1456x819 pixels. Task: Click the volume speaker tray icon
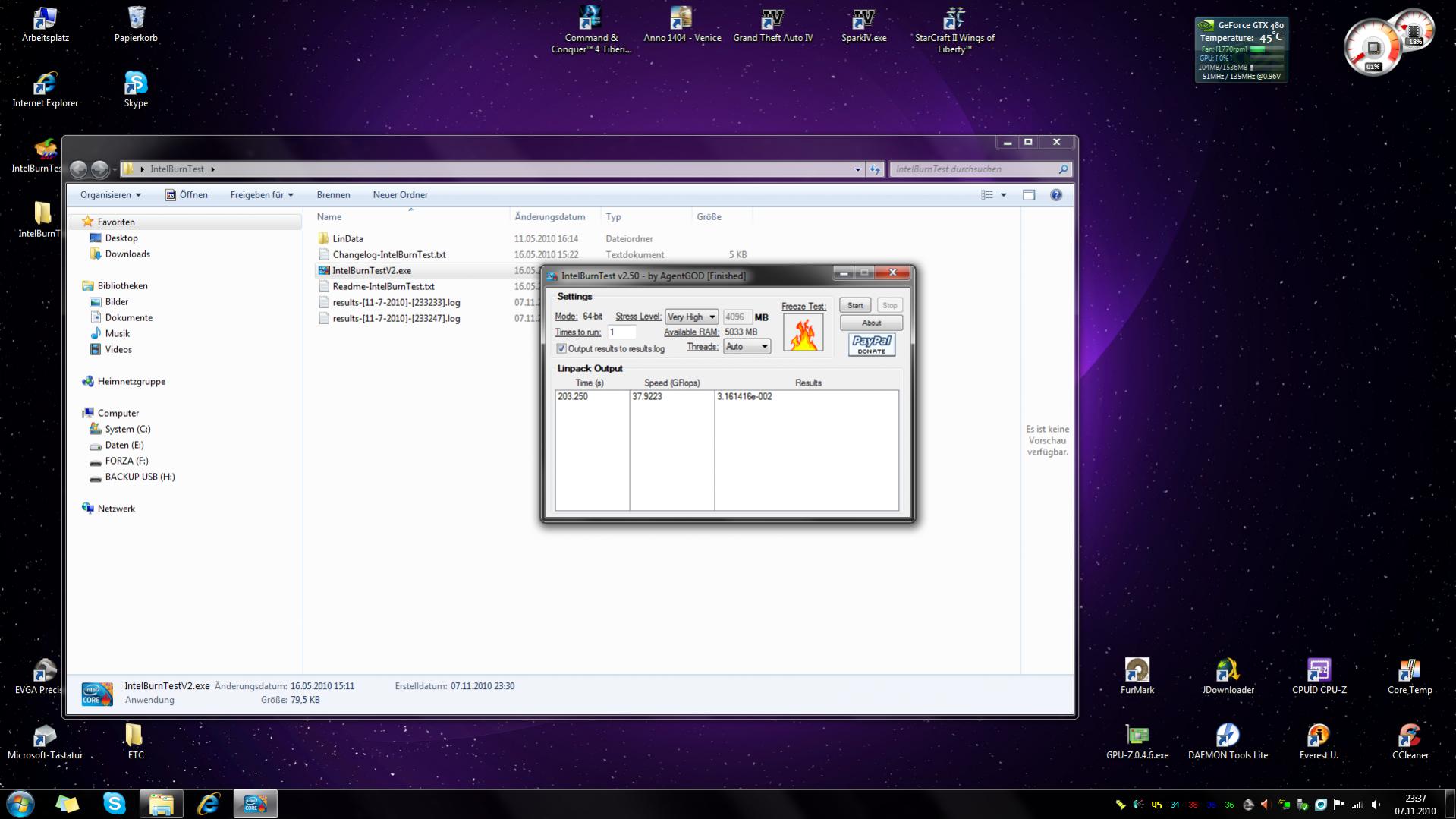(1376, 805)
